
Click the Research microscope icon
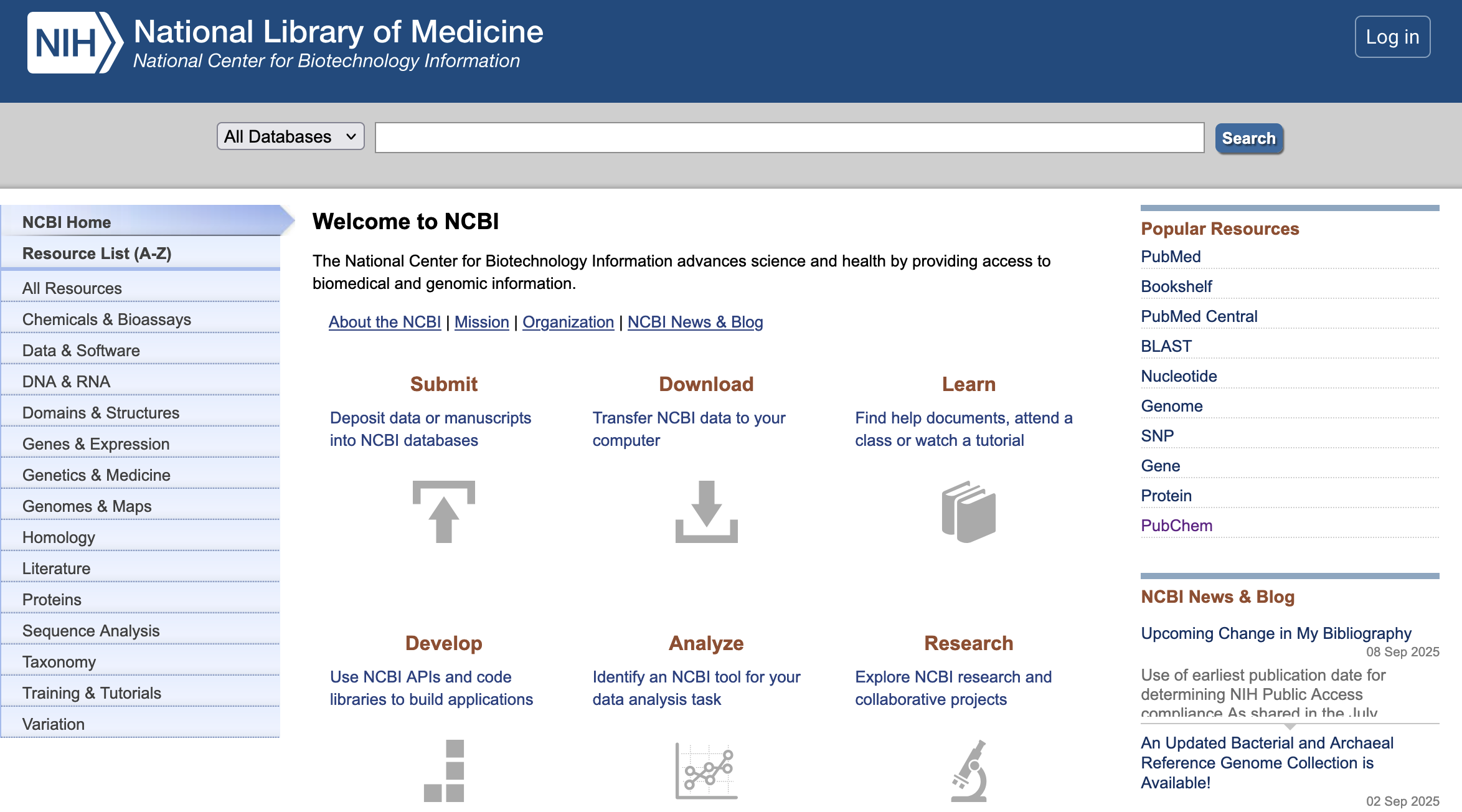coord(969,770)
